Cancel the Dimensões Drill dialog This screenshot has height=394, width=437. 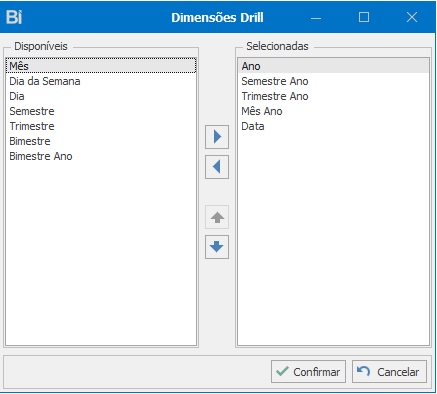[x=389, y=371]
